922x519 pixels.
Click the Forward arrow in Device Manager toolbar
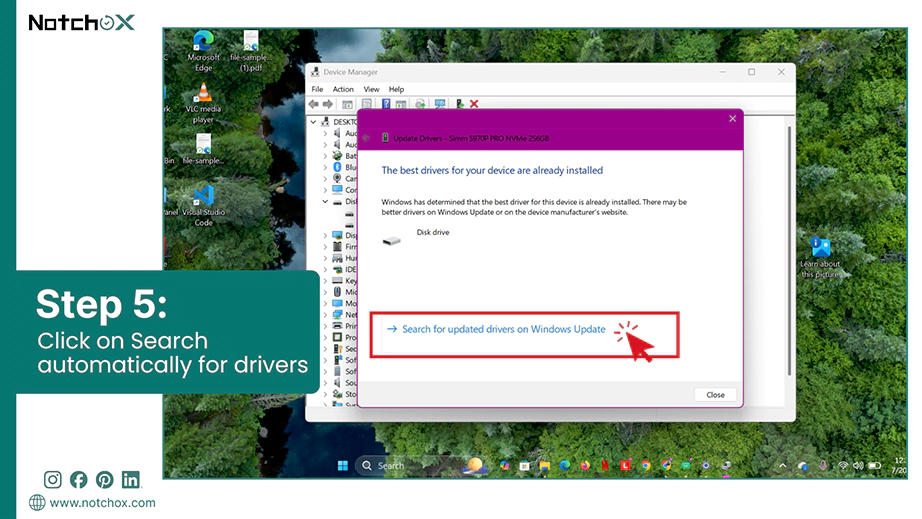(x=328, y=104)
